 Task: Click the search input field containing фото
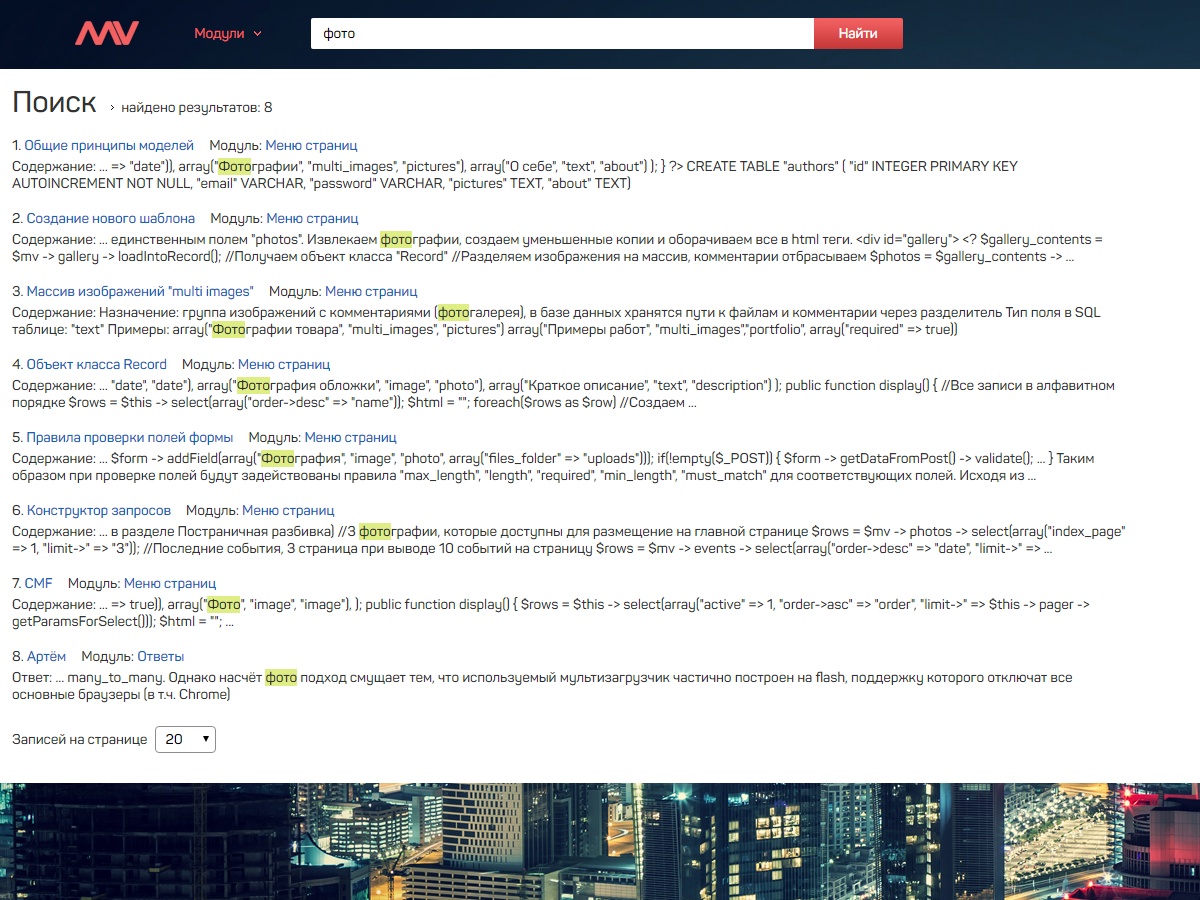pyautogui.click(x=562, y=33)
